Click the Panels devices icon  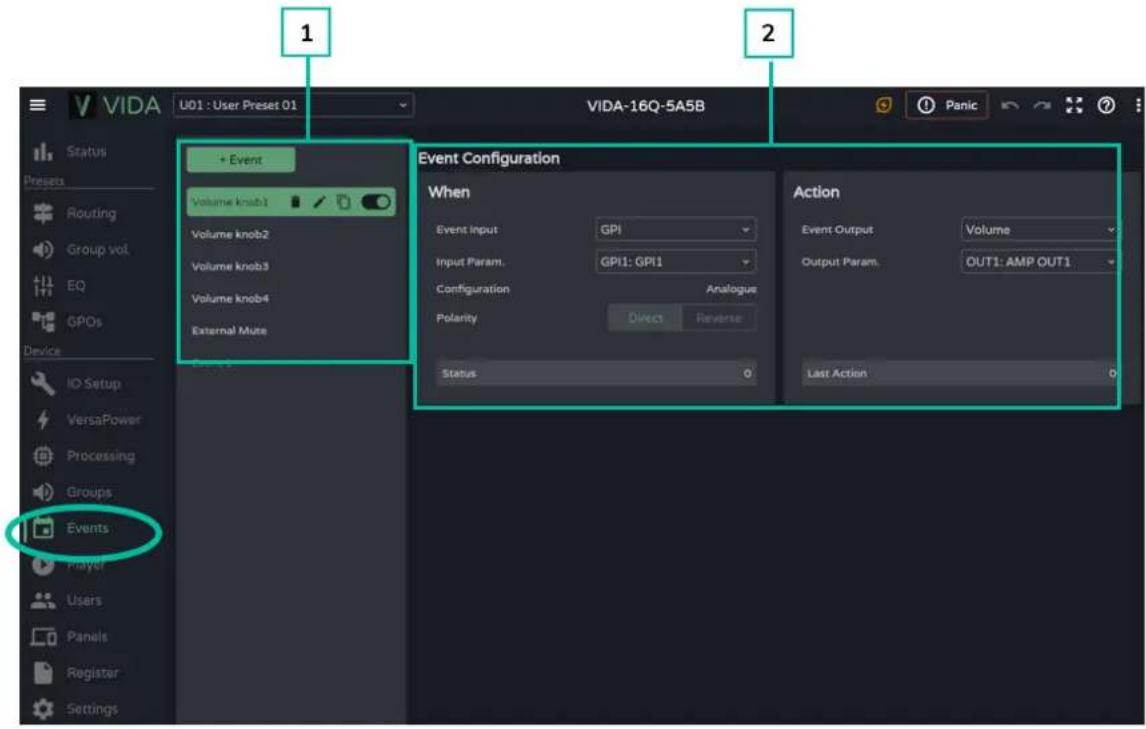click(43, 636)
